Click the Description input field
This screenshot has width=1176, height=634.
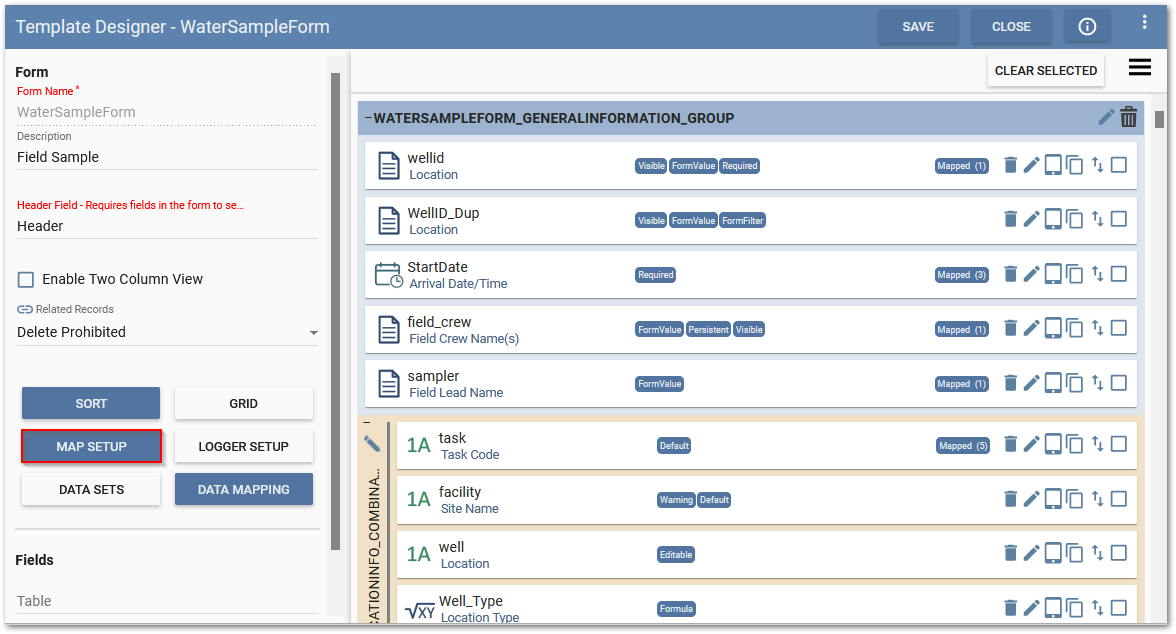tap(167, 157)
